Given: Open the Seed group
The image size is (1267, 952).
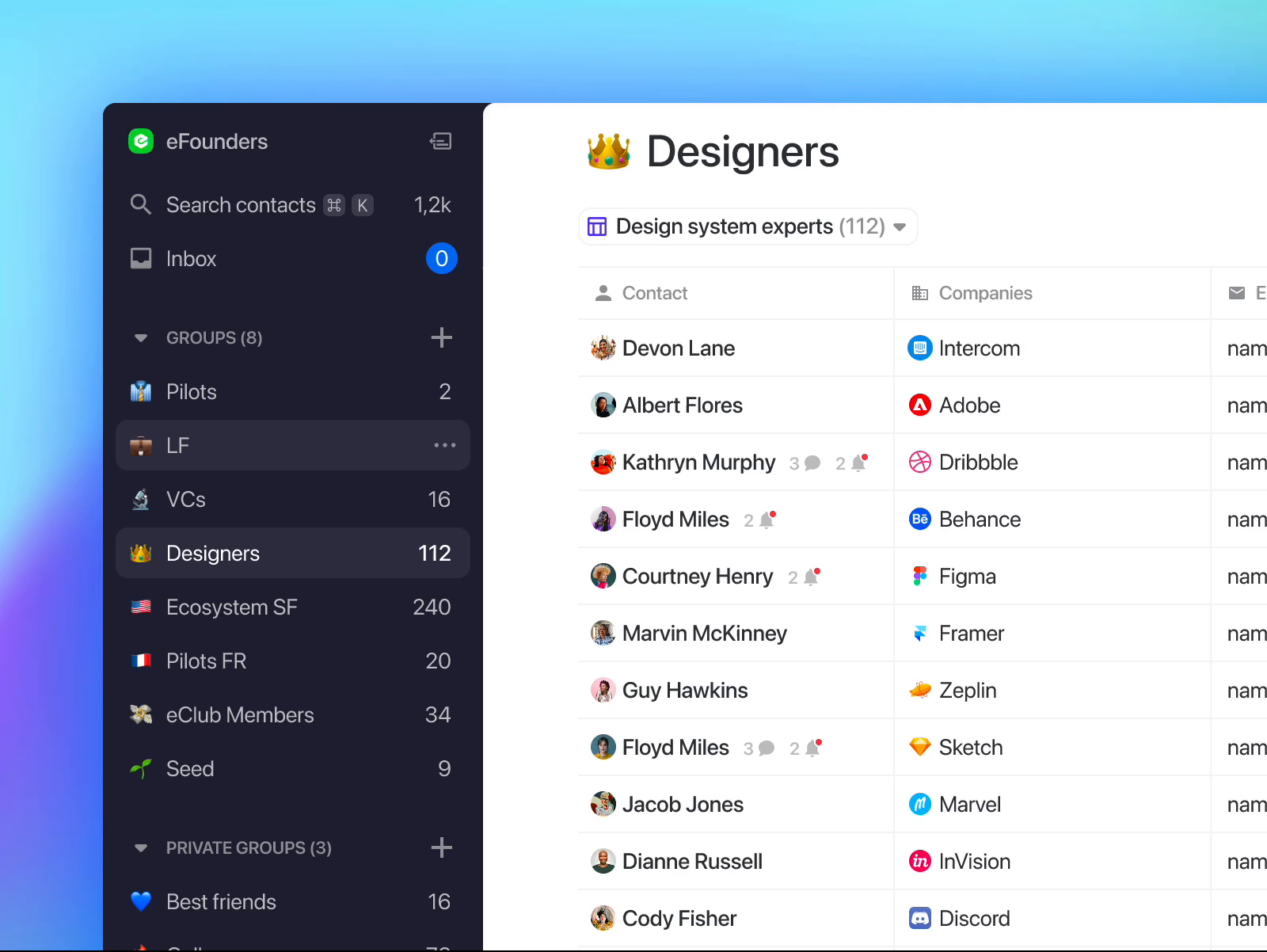Looking at the screenshot, I should (293, 768).
